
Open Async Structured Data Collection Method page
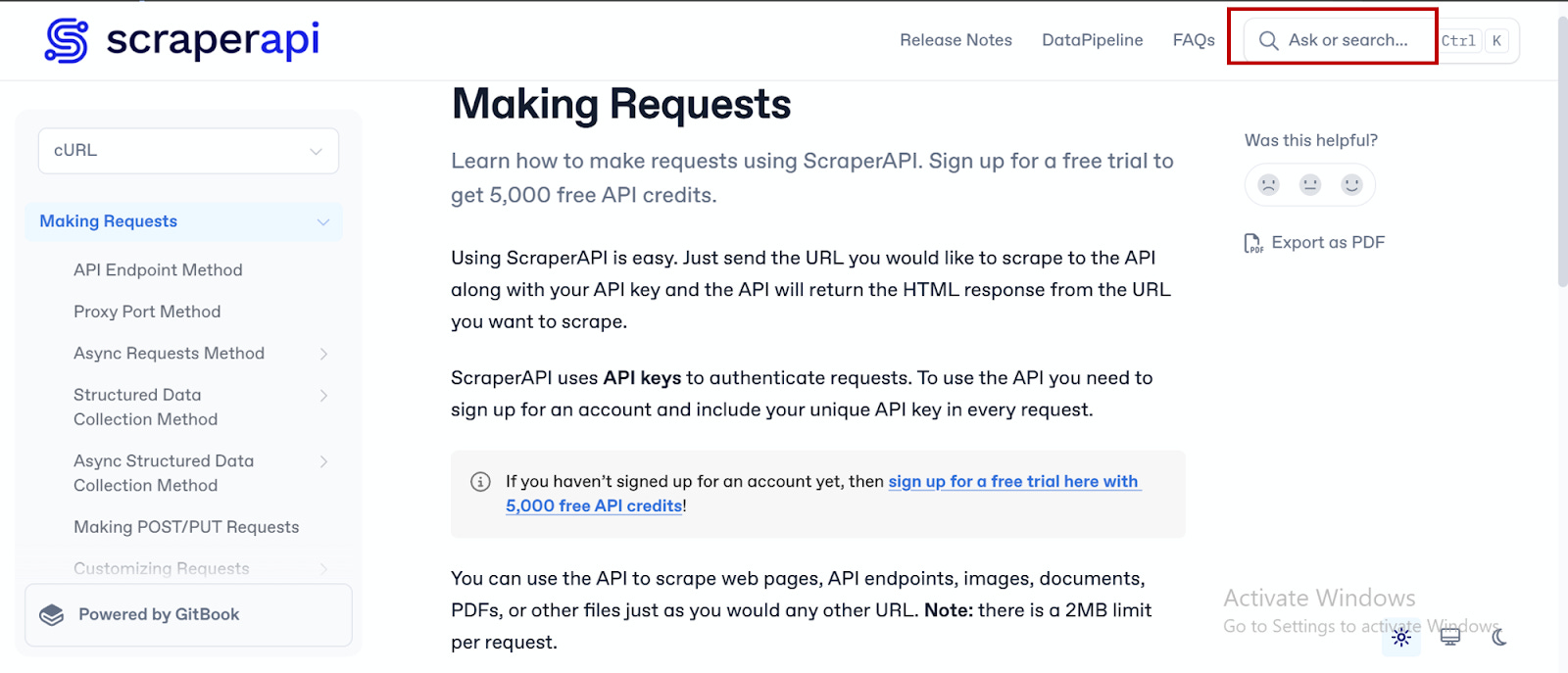(164, 473)
